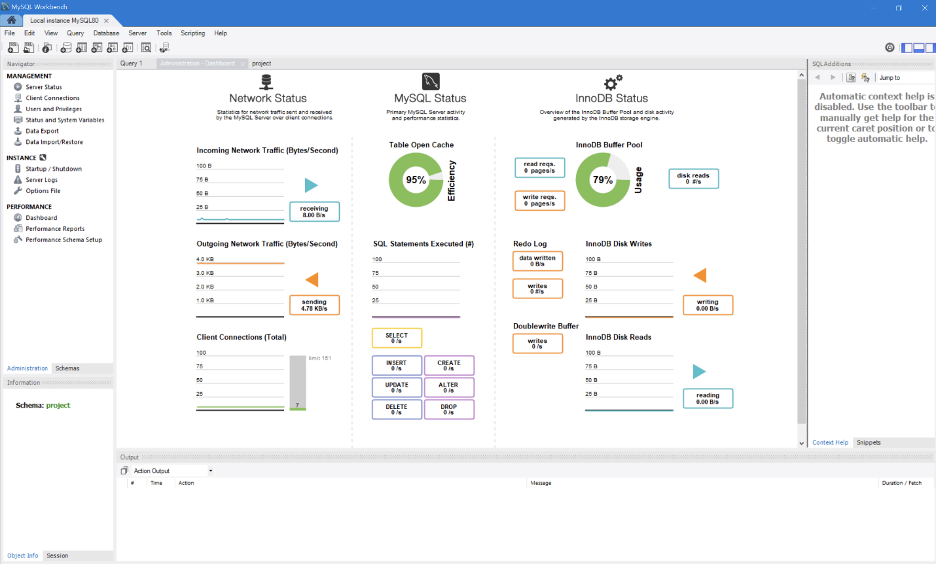Toggle bottom output panel visibility
The image size is (936, 564).
click(919, 48)
